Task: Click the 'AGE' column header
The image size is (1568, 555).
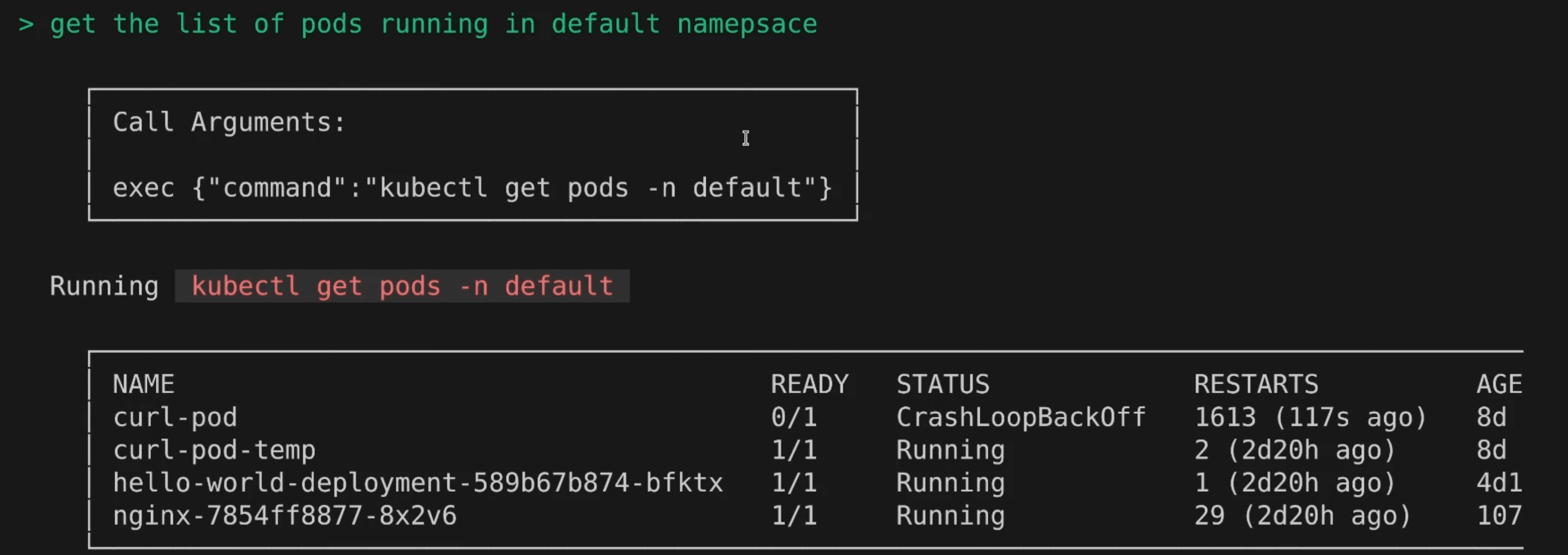Action: point(1499,384)
